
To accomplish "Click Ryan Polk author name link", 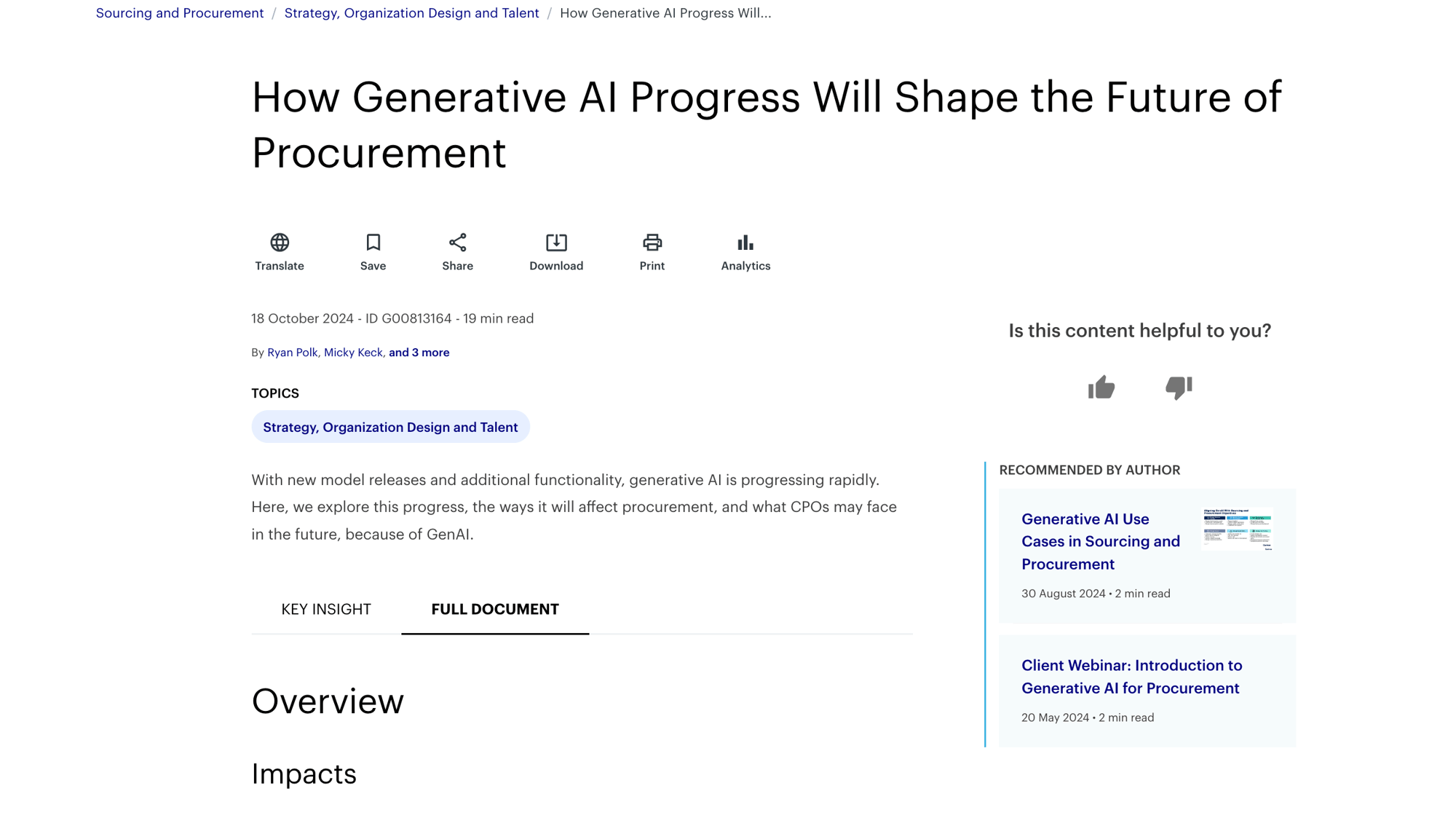I will tap(292, 352).
